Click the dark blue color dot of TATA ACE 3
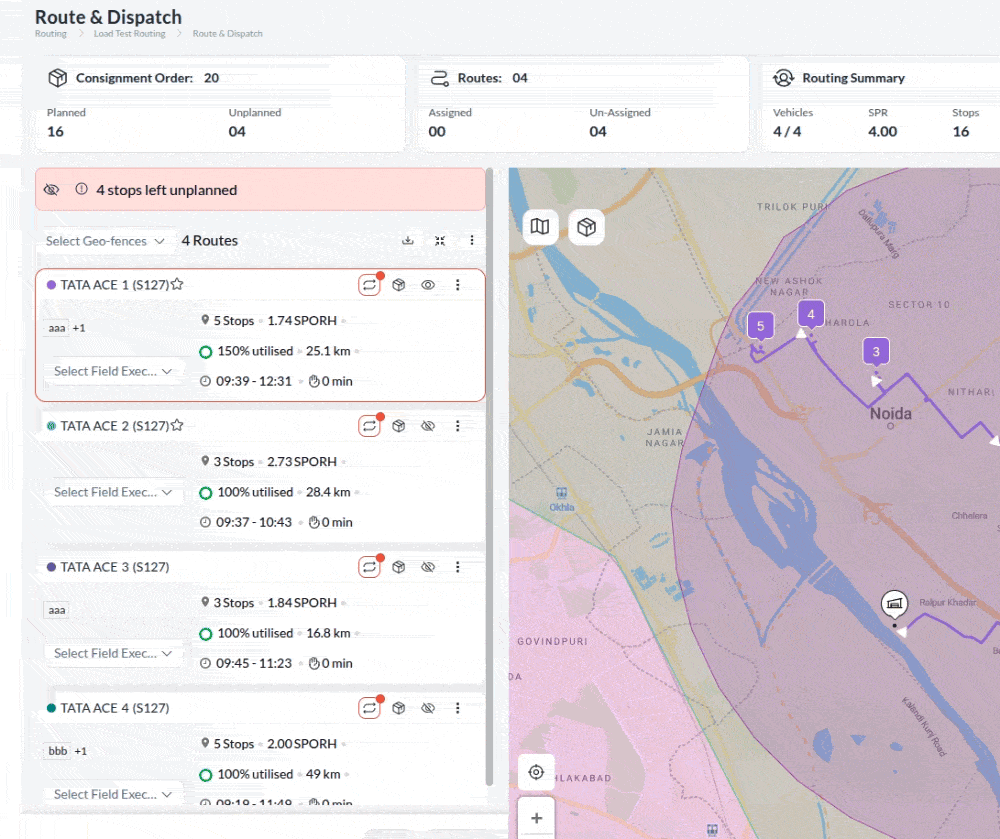This screenshot has height=839, width=1000. pos(52,567)
